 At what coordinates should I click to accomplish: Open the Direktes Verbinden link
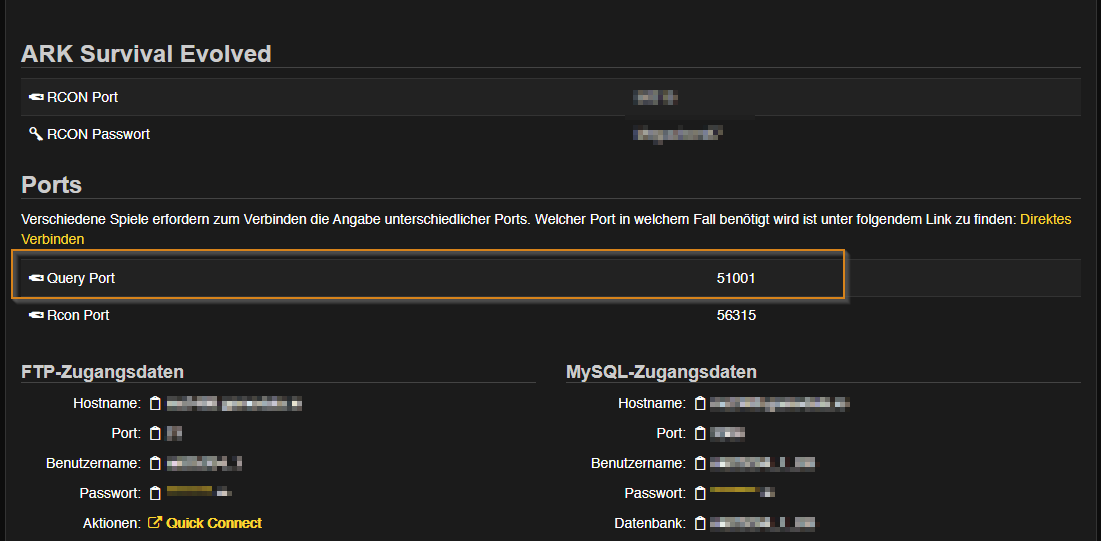pyautogui.click(x=1046, y=219)
